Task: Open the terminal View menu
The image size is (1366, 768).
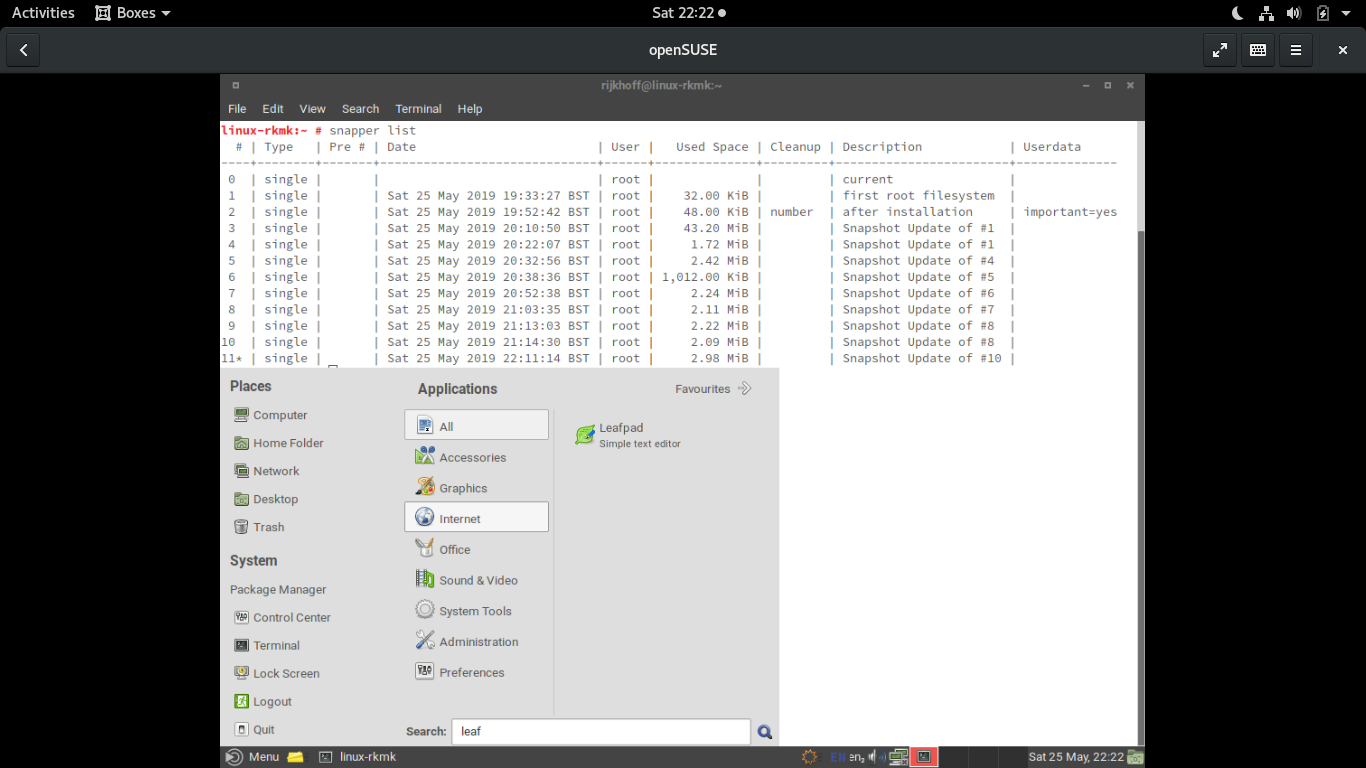Action: 312,109
